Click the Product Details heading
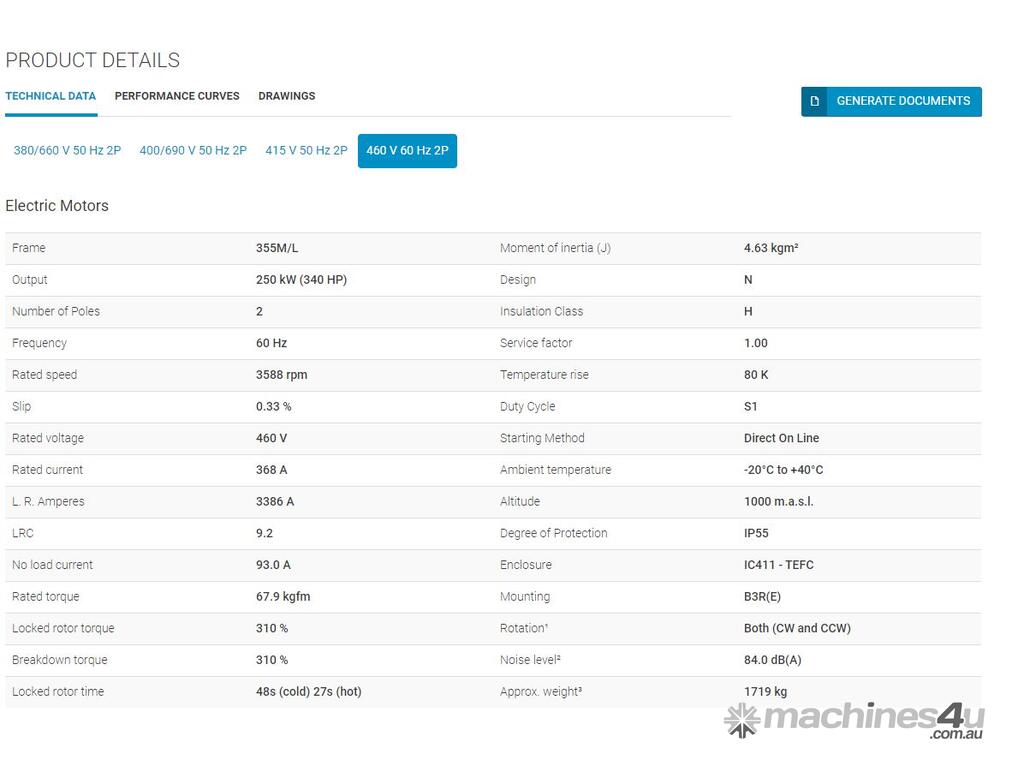This screenshot has height=768, width=1024. [x=93, y=60]
